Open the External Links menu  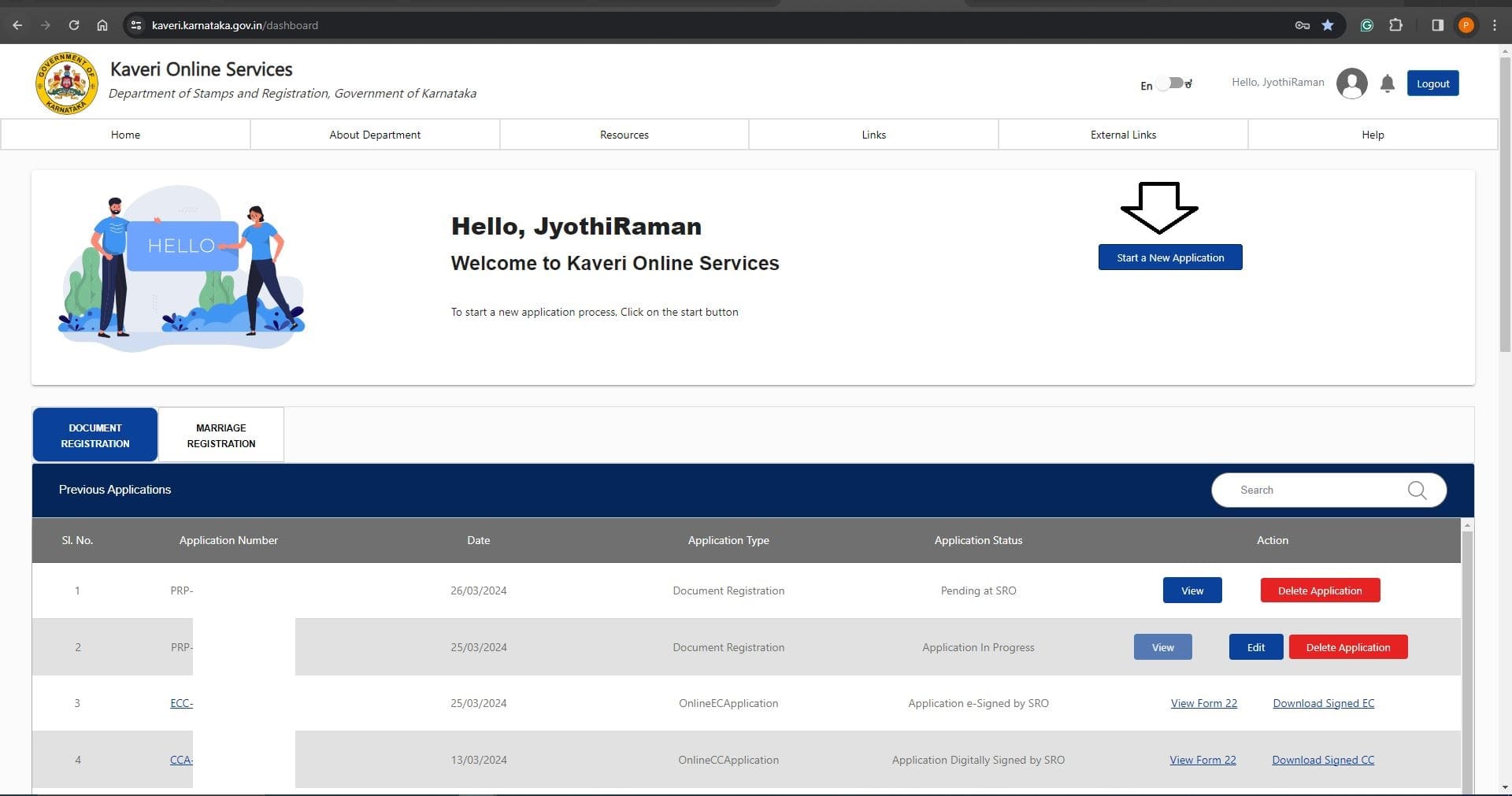[1123, 135]
